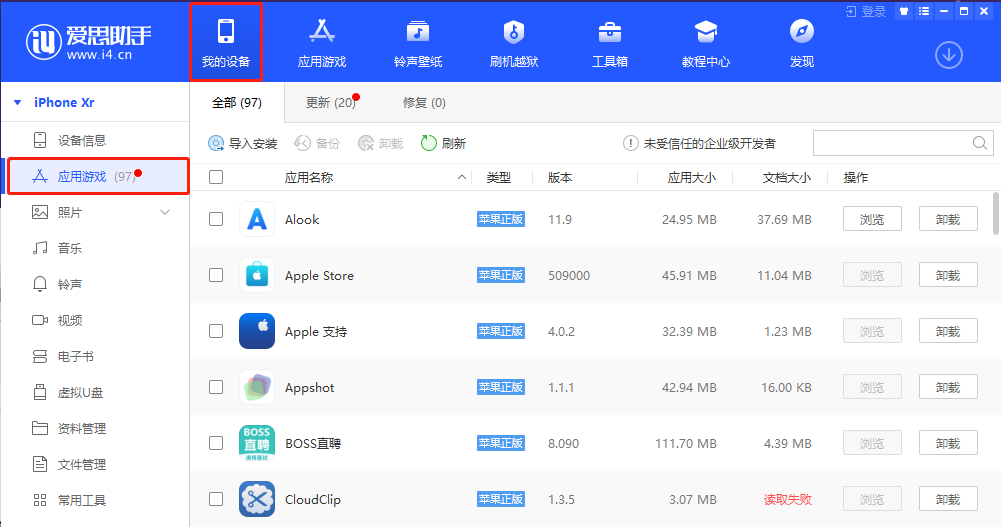The image size is (1001, 527).
Task: Open the download manager arrow icon
Action: point(949,56)
